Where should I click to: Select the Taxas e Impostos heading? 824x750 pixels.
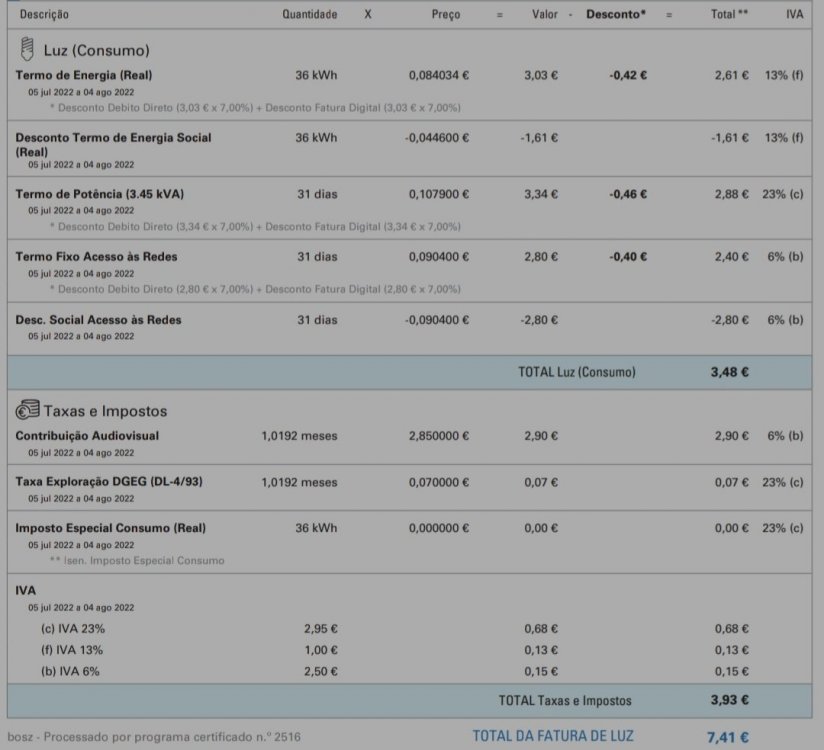(105, 411)
